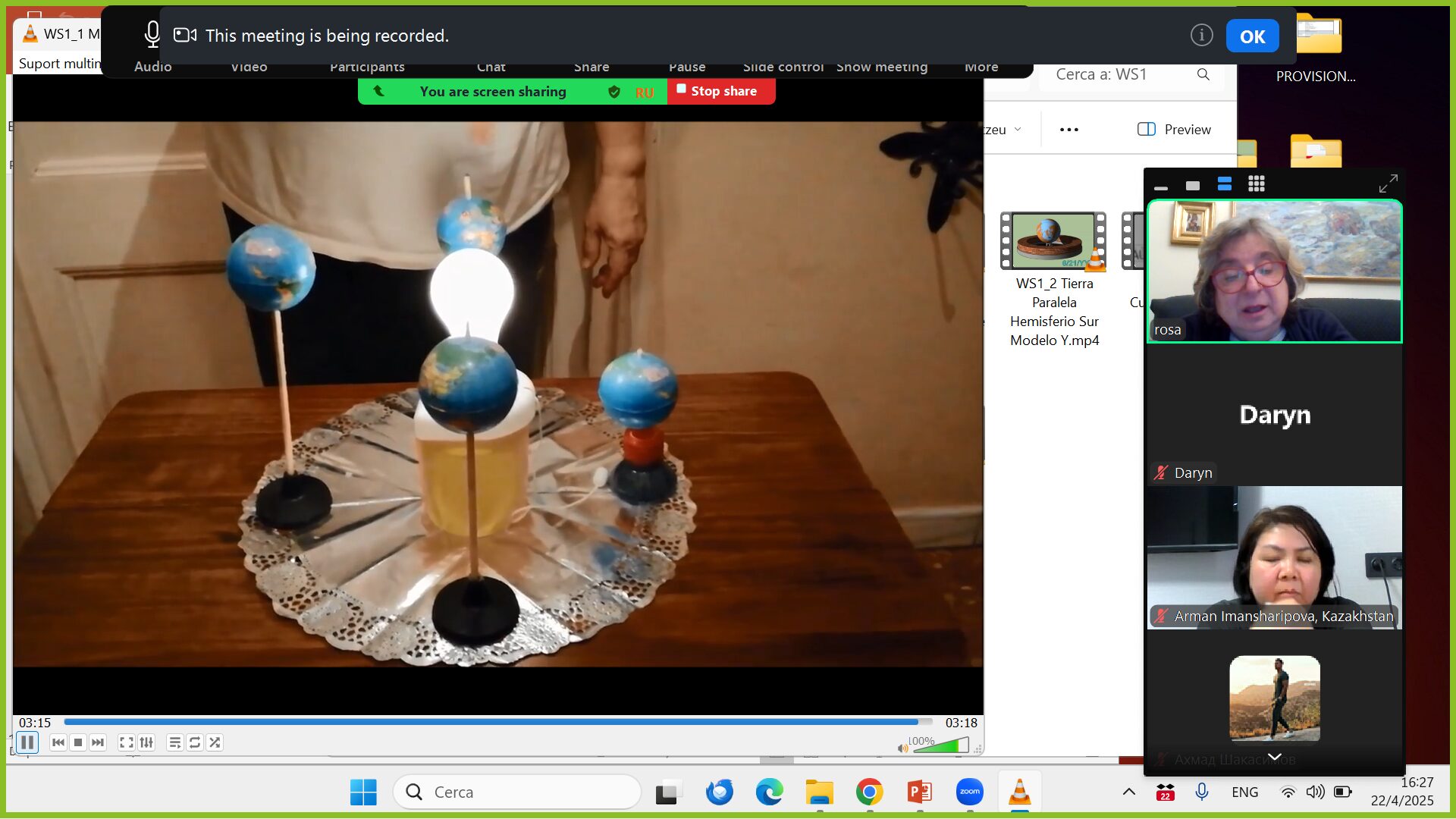Switch Zoom panel to single speaker view
Screen dimensions: 1456x819
coord(1193,186)
